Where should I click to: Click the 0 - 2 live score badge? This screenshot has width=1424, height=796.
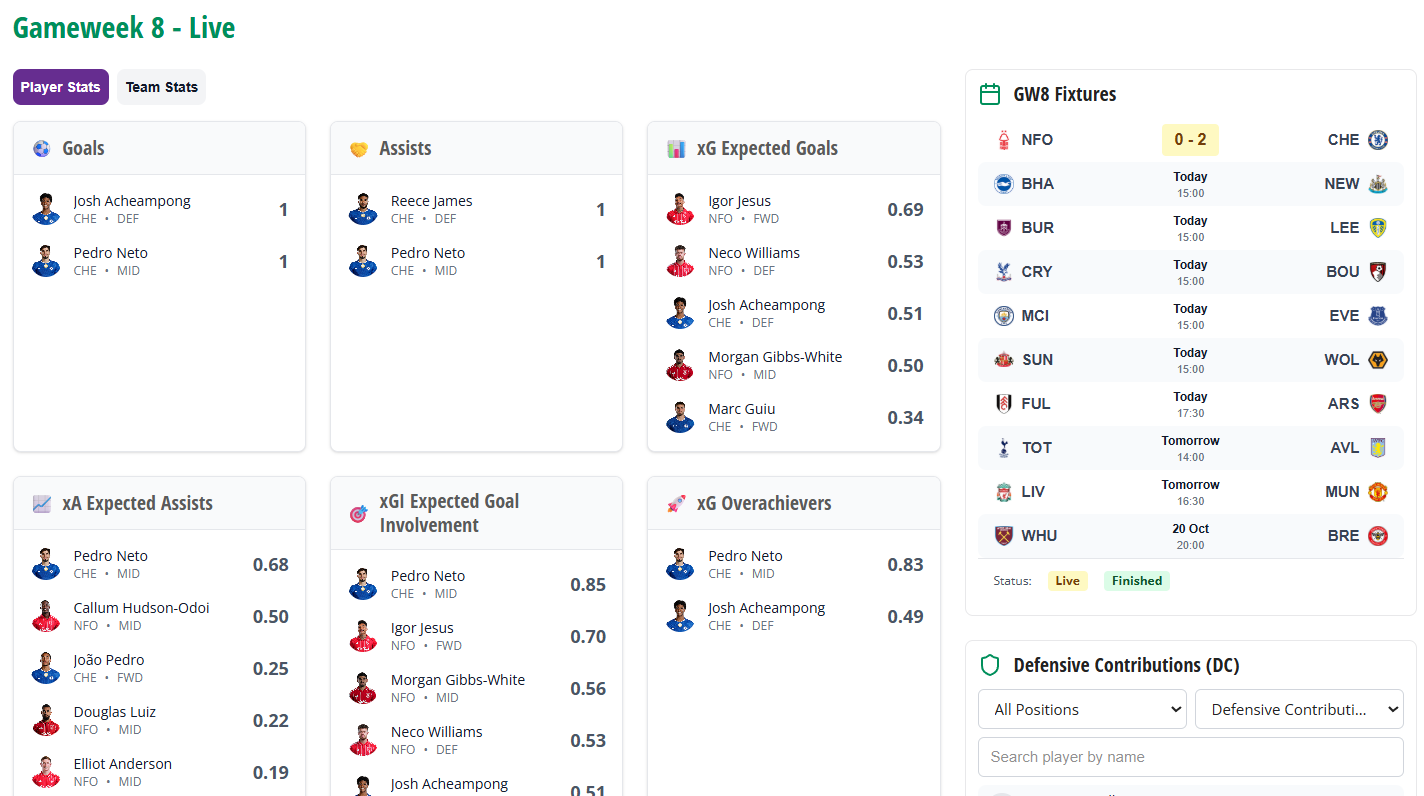(1190, 140)
